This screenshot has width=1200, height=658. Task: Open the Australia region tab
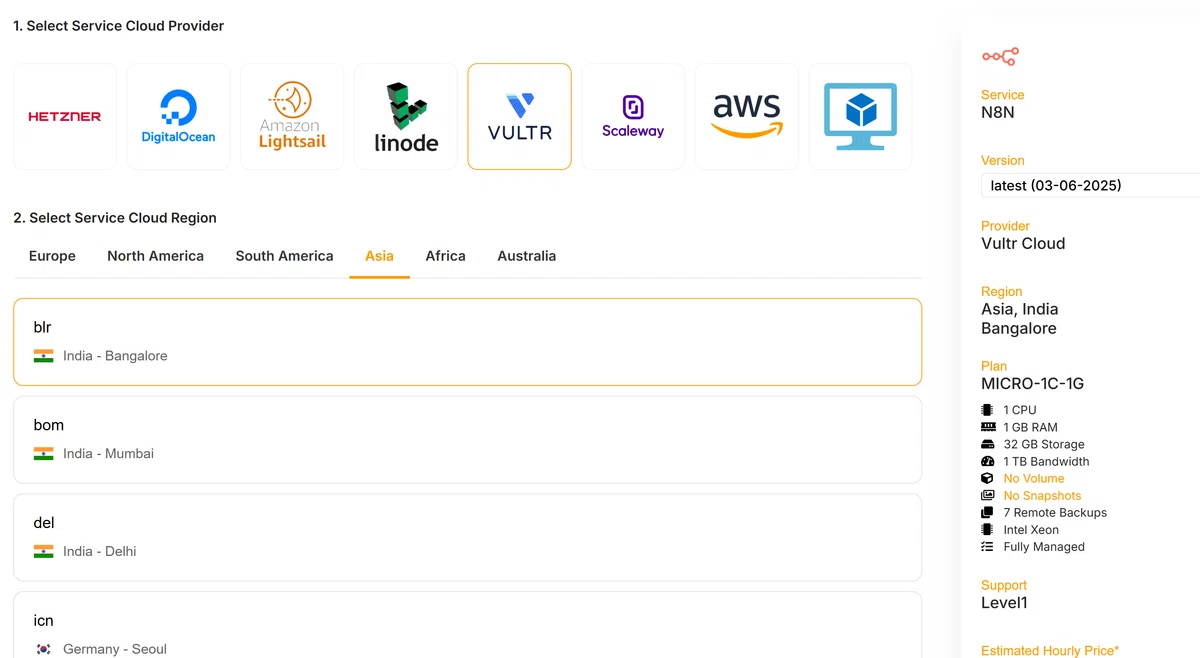526,256
